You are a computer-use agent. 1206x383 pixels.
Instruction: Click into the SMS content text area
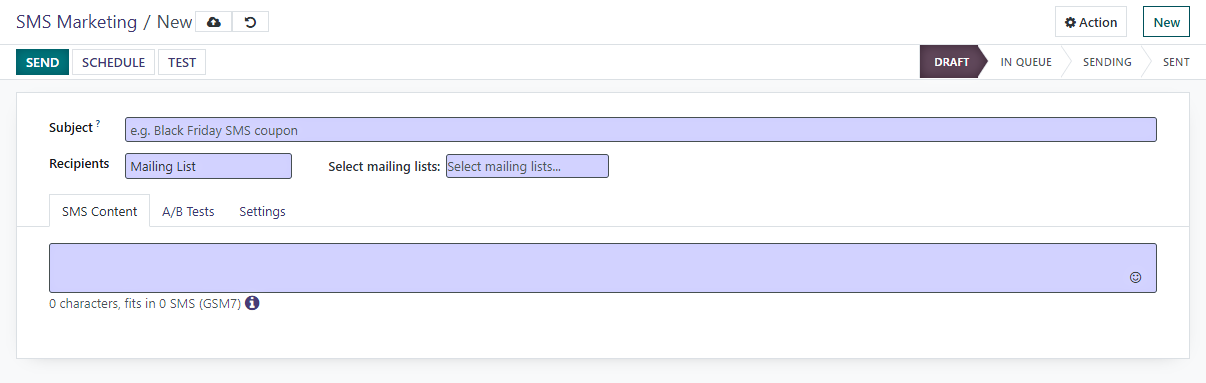pos(603,268)
